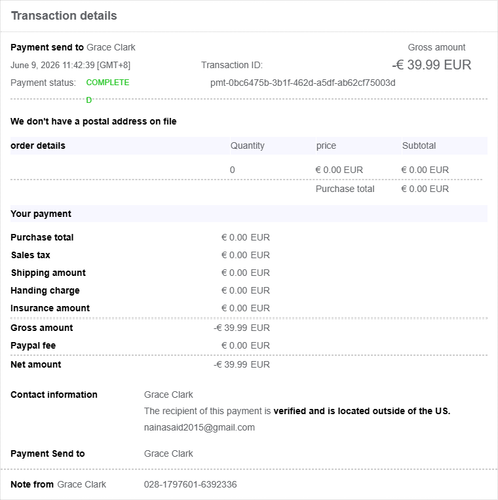Click the 'Net amount' label
Viewport: 498px width, 500px height.
(x=36, y=364)
